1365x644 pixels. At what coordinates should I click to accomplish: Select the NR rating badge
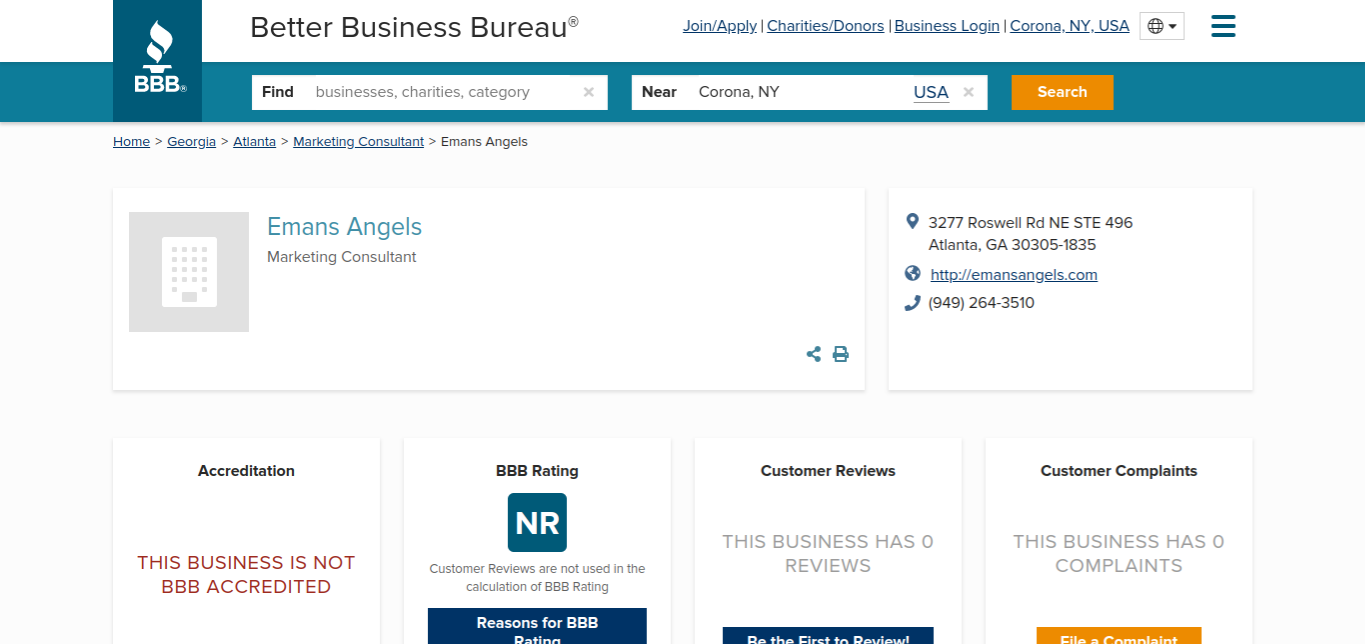[537, 522]
